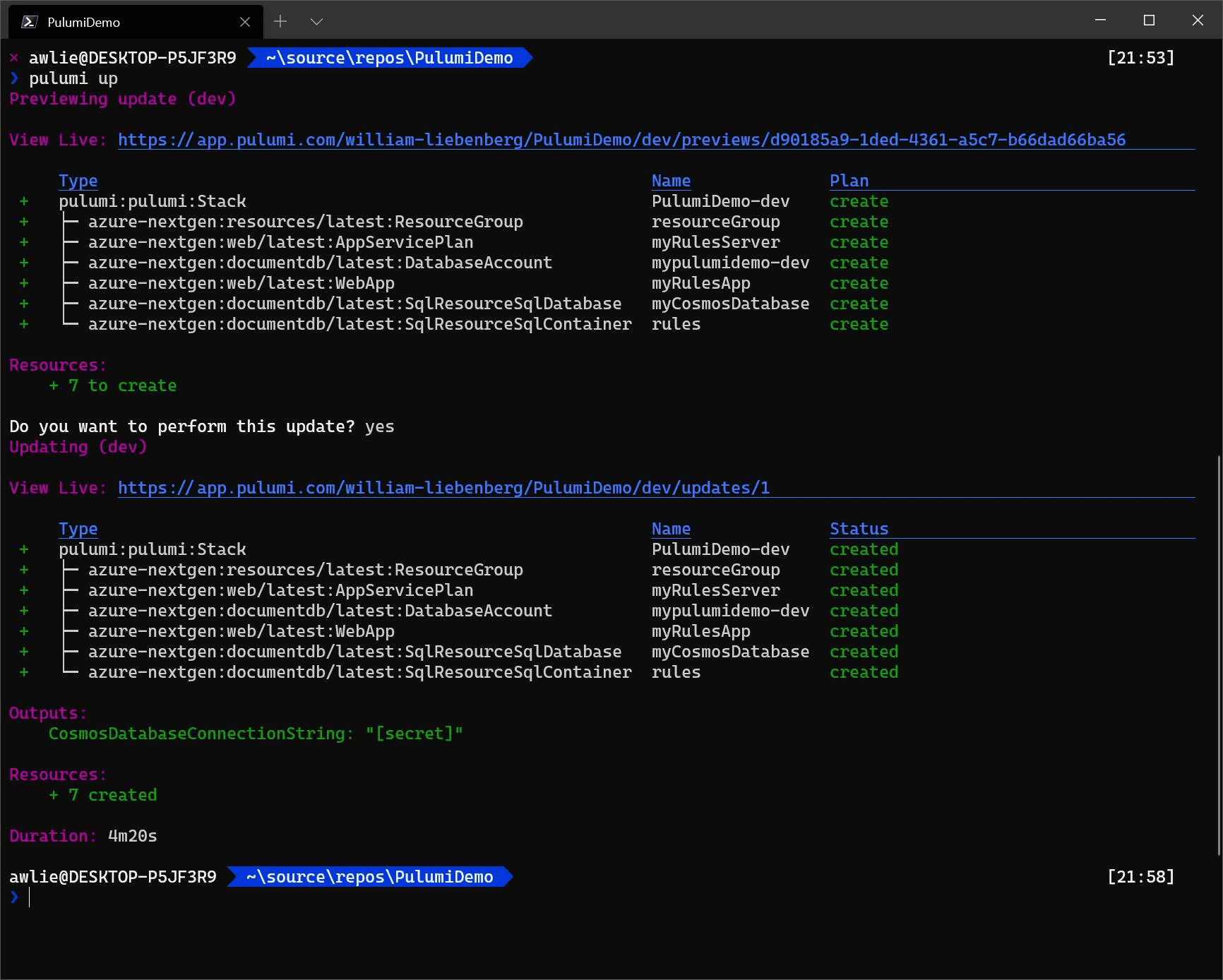Click the terminal scrollbar thumb
Viewport: 1223px width, 980px height.
pyautogui.click(x=1219, y=657)
